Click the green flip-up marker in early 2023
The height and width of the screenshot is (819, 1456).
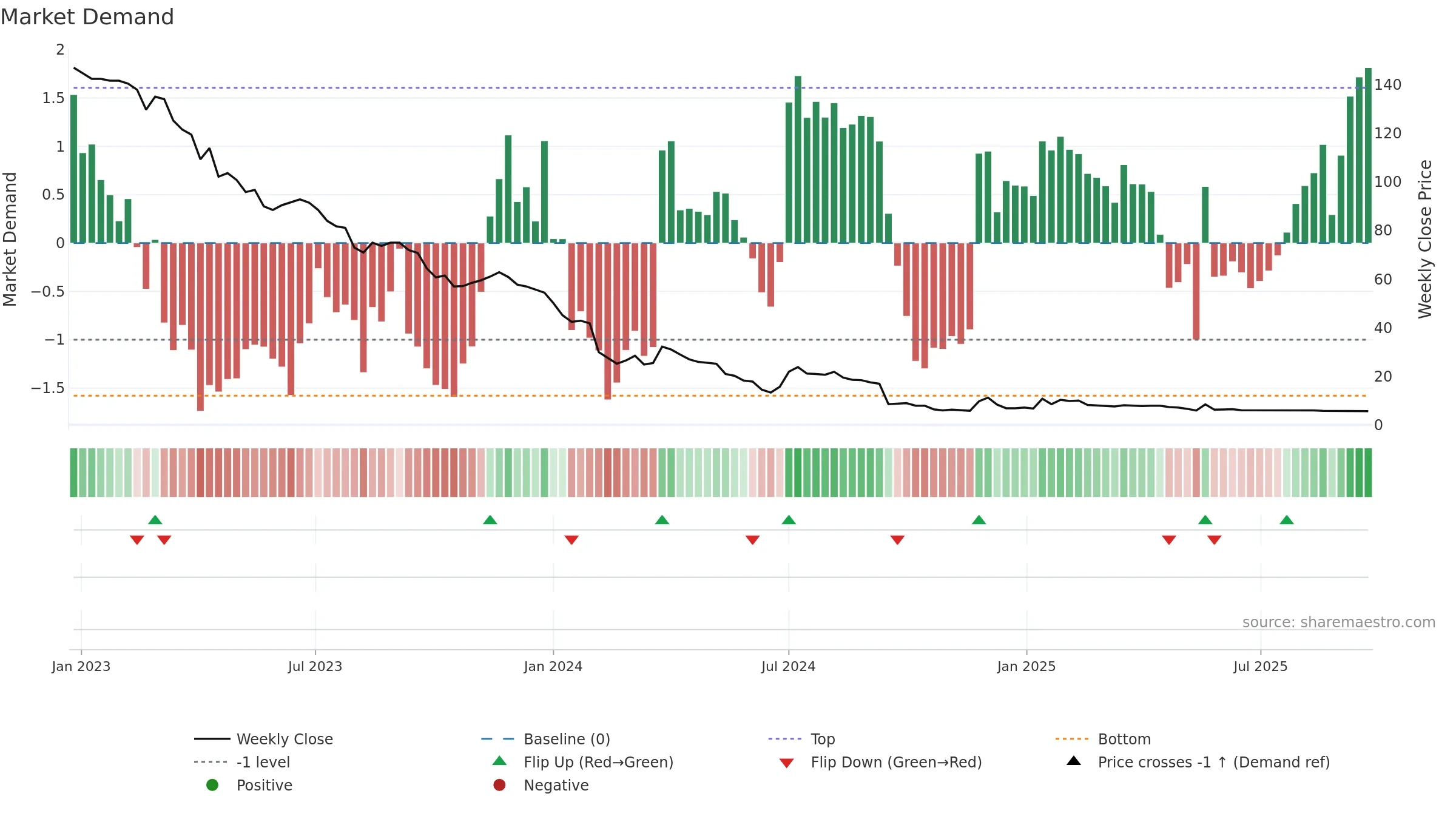click(155, 520)
